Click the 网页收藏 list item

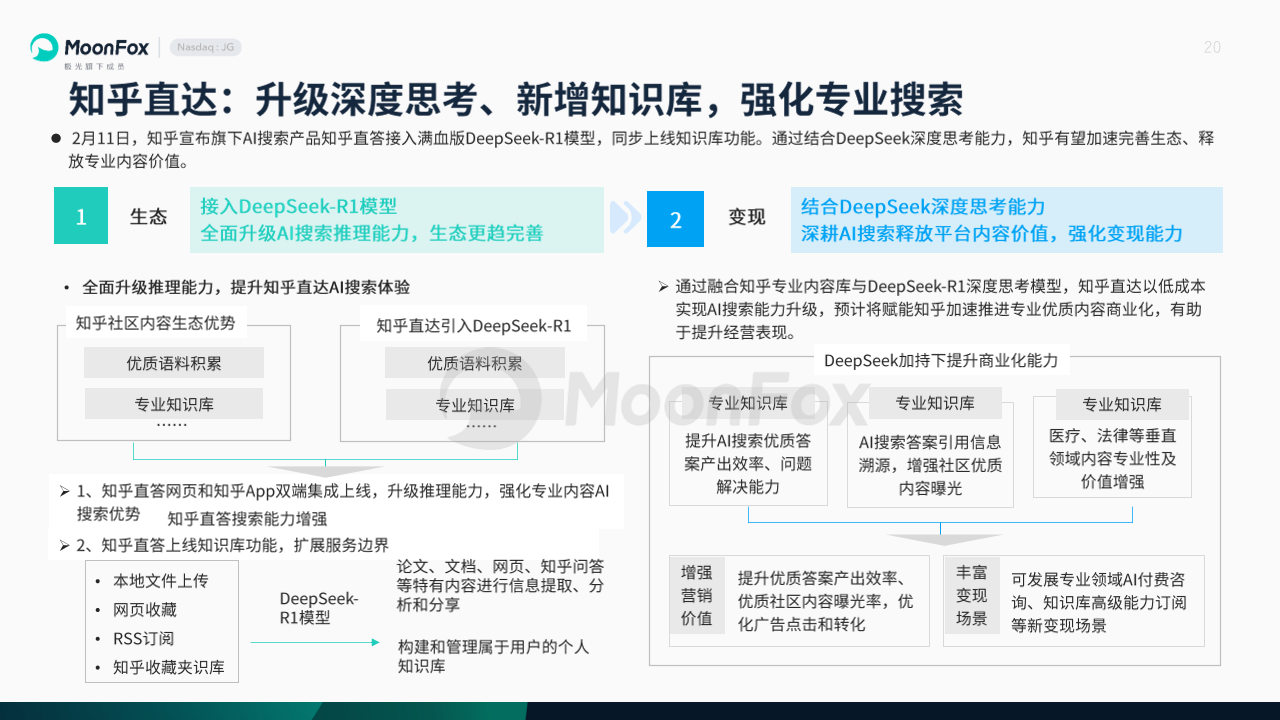[144, 610]
